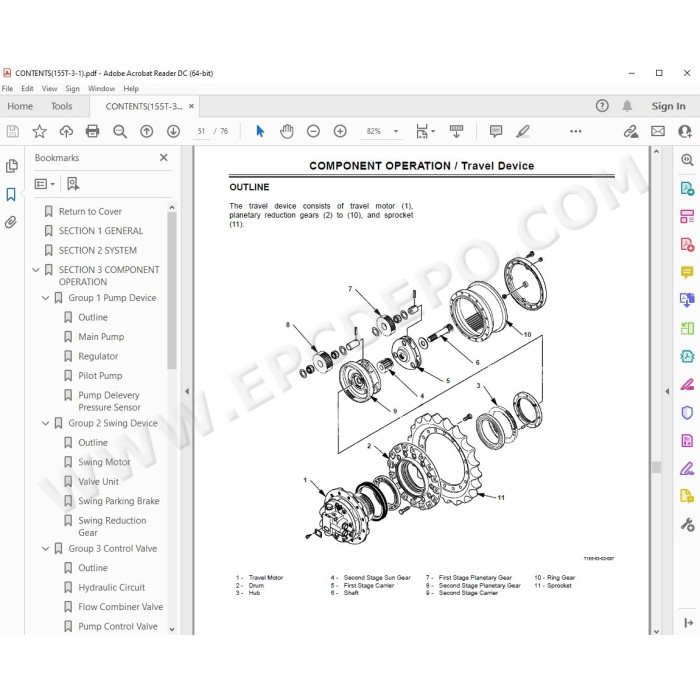700x700 pixels.
Task: Open the File menu
Action: [8, 89]
